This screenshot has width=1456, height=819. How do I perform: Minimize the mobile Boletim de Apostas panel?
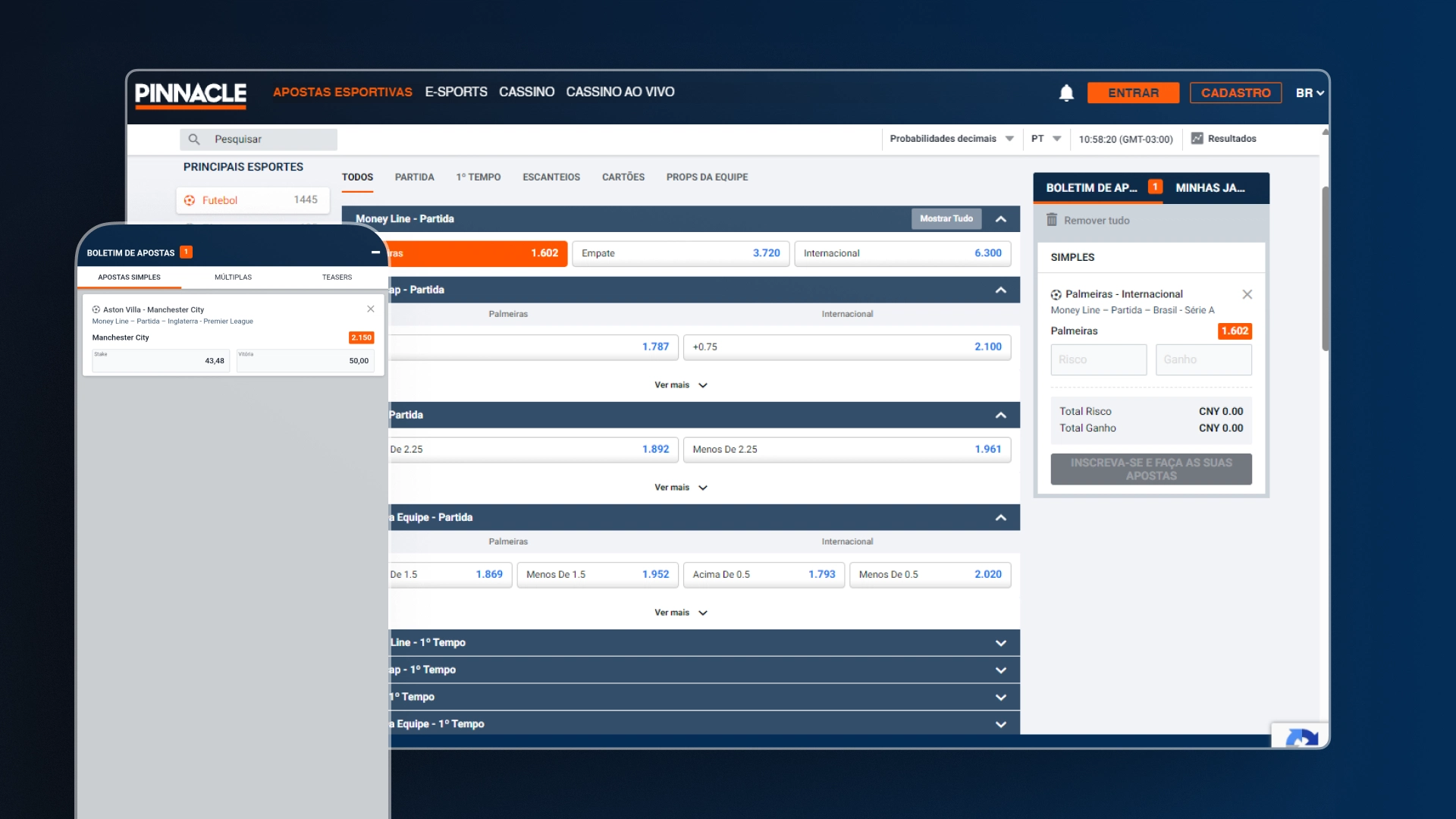point(375,253)
